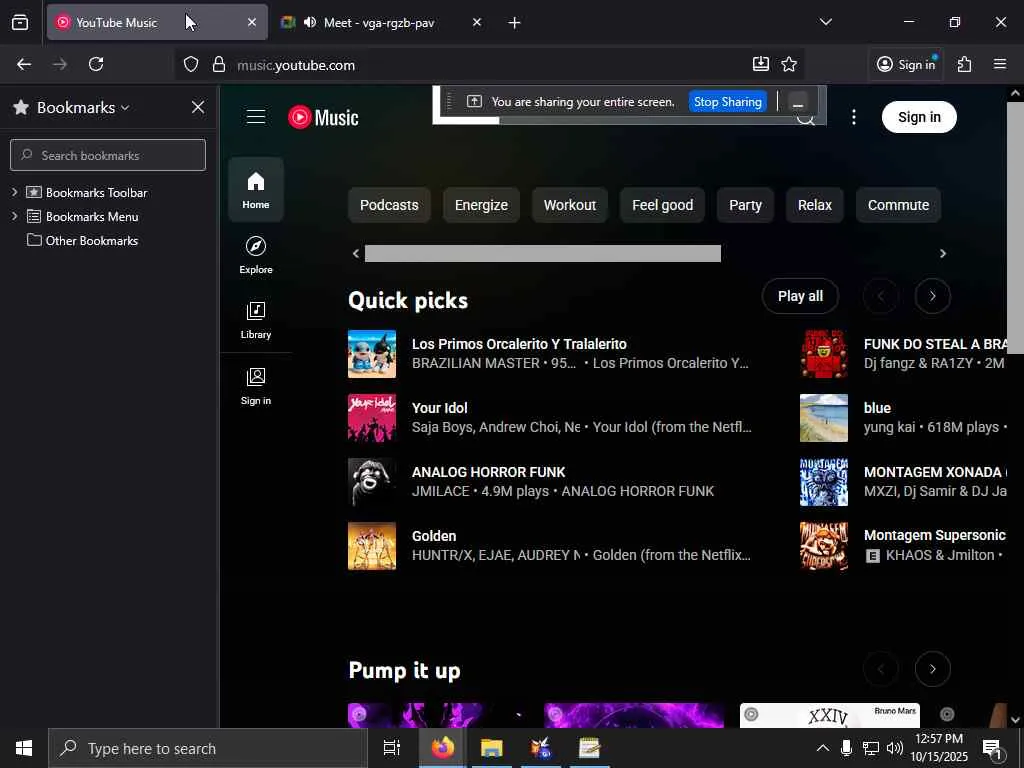This screenshot has width=1024, height=768.
Task: Expand Bookmarks Toolbar folder
Action: click(14, 192)
